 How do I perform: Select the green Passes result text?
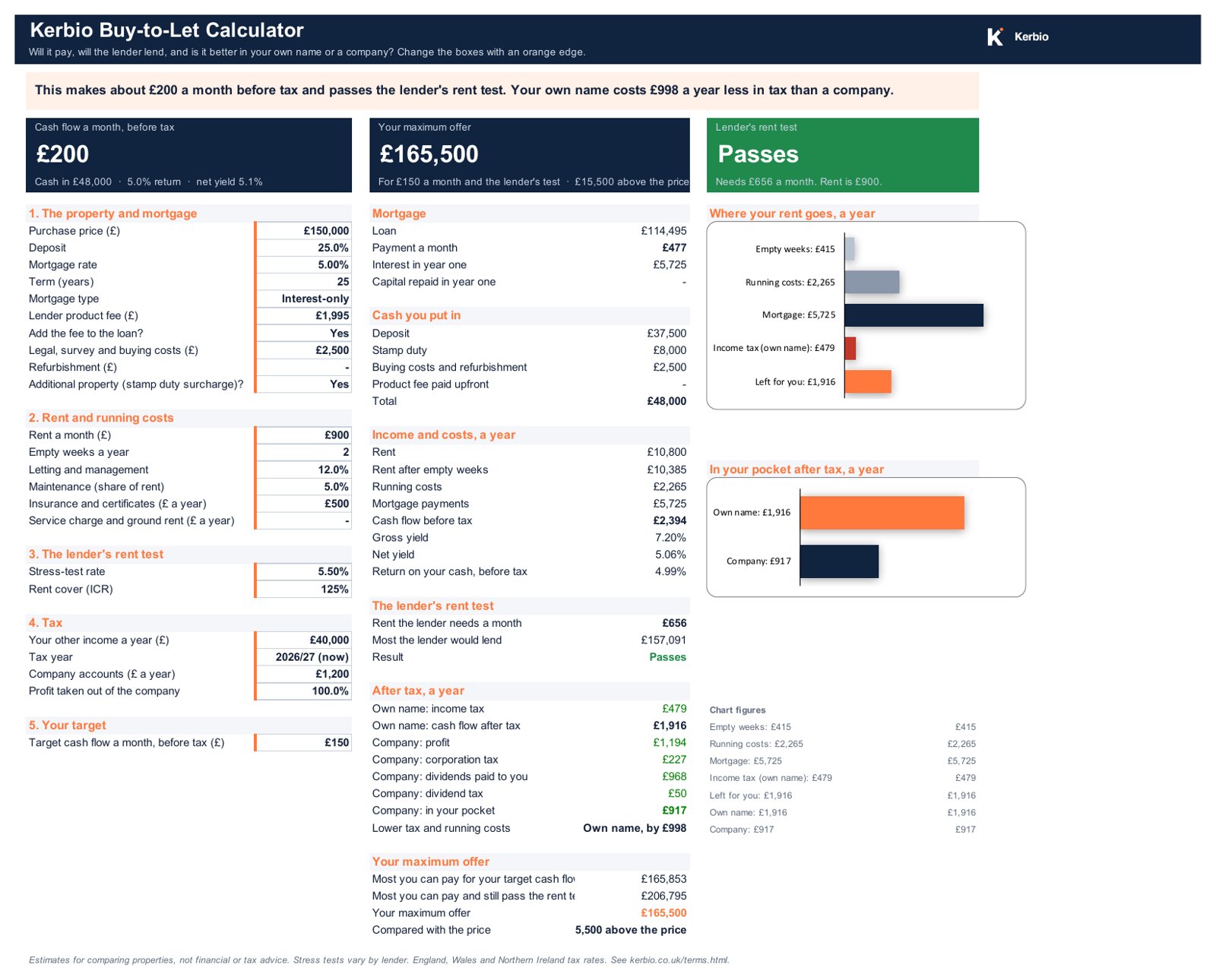point(667,657)
